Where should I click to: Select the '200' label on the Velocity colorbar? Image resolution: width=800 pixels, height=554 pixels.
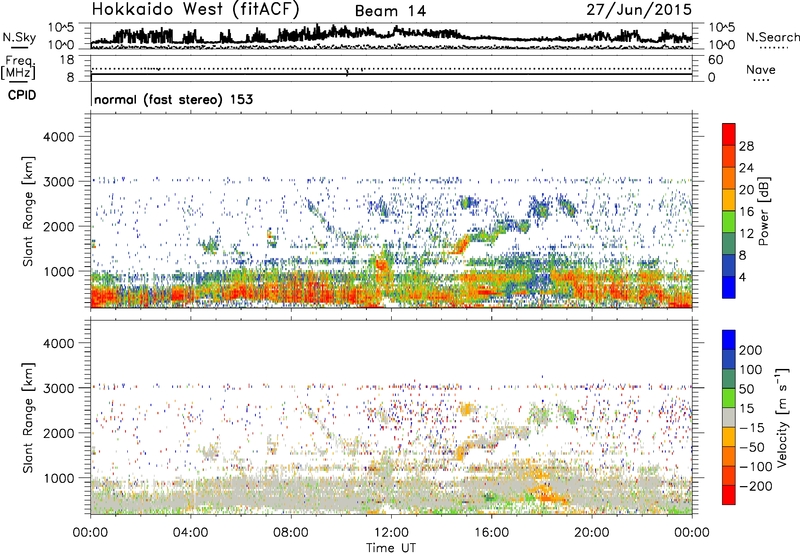tap(751, 350)
